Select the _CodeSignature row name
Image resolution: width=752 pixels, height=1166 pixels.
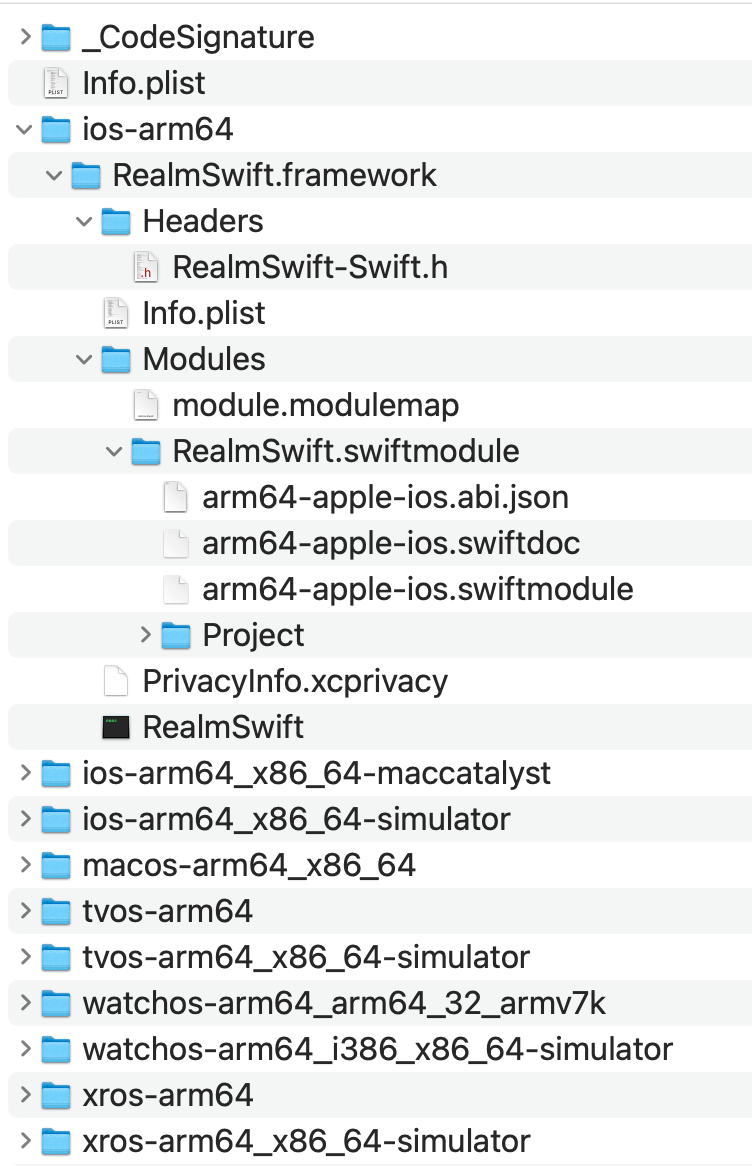point(199,38)
